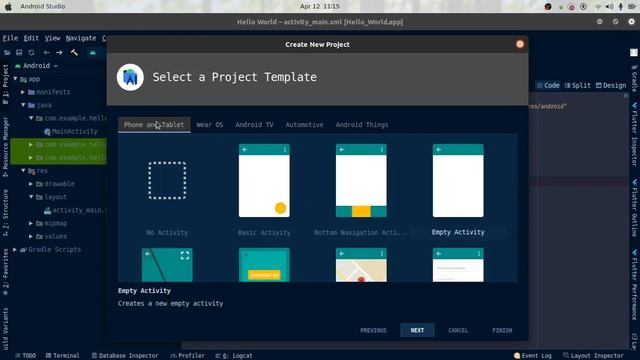Select the Empty Activity template thumbnail
The width and height of the screenshot is (640, 360).
coord(458,180)
